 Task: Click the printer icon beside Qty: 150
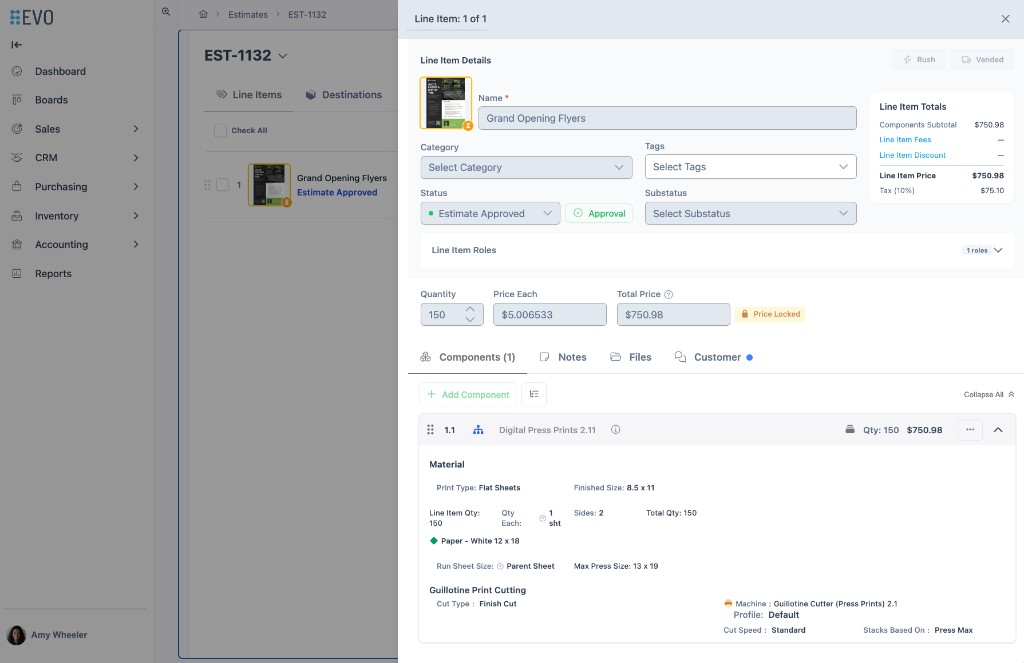pyautogui.click(x=850, y=430)
